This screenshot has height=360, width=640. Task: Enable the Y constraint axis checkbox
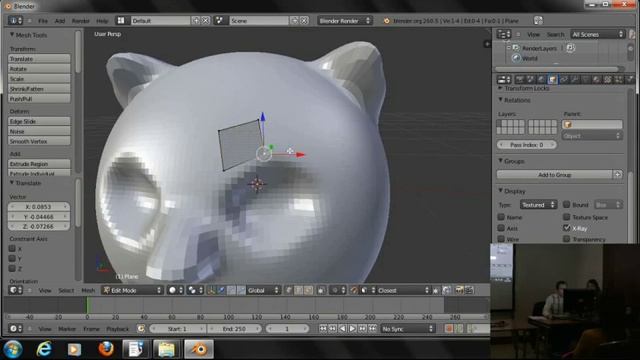(12, 258)
